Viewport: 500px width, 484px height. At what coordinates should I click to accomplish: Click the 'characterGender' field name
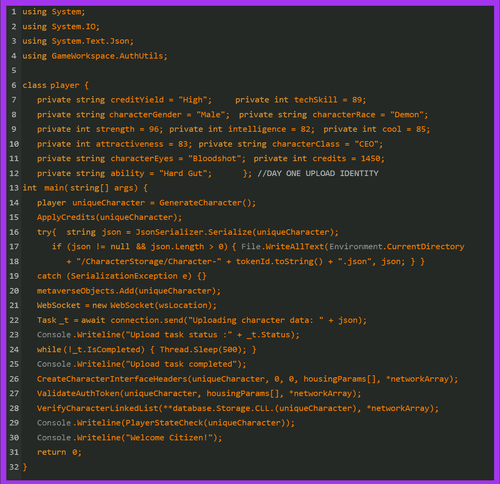click(145, 115)
